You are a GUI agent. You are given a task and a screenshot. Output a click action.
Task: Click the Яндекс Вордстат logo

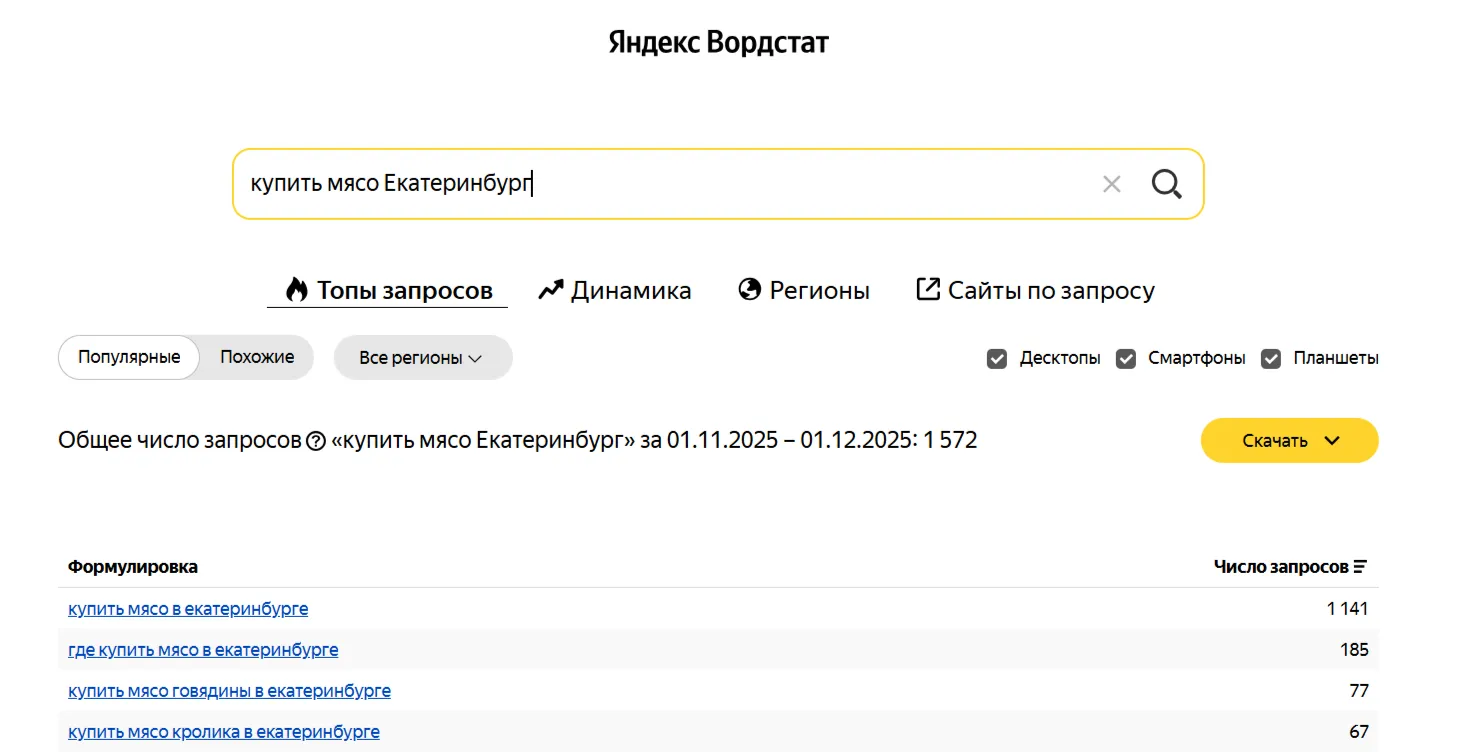(x=718, y=43)
